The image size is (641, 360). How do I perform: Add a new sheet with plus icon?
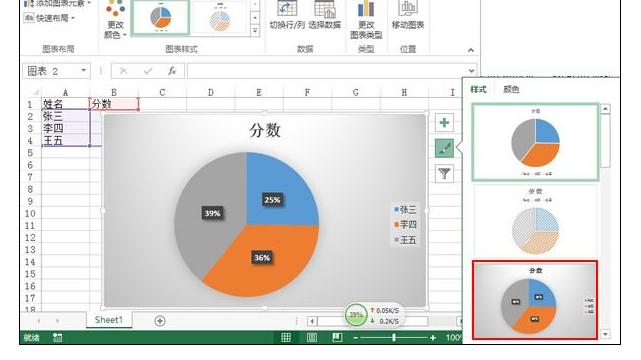click(160, 321)
